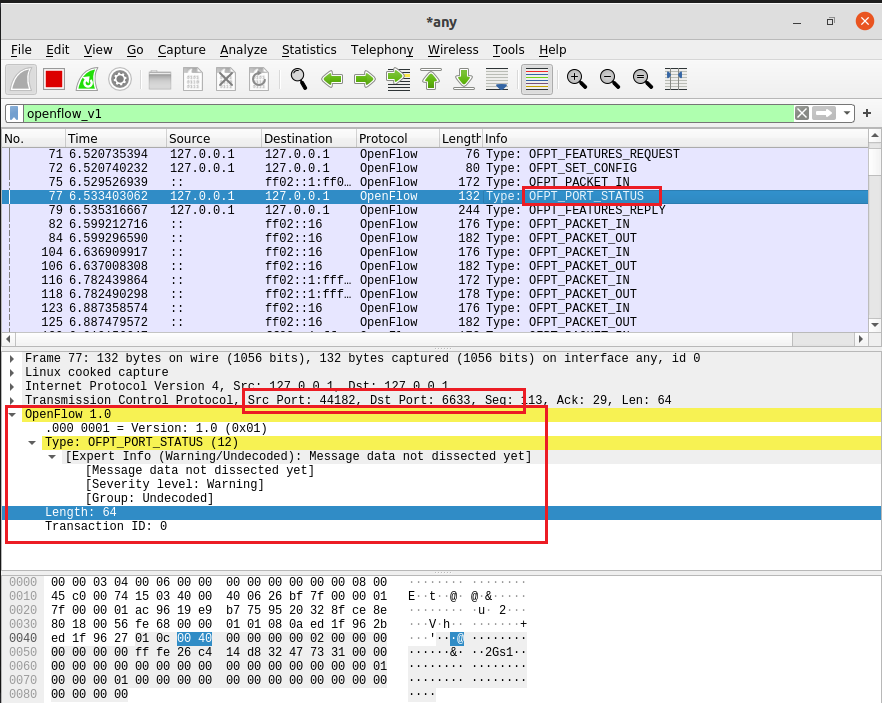The height and width of the screenshot is (703, 882).
Task: Sort packets by Info column header
Action: click(675, 138)
